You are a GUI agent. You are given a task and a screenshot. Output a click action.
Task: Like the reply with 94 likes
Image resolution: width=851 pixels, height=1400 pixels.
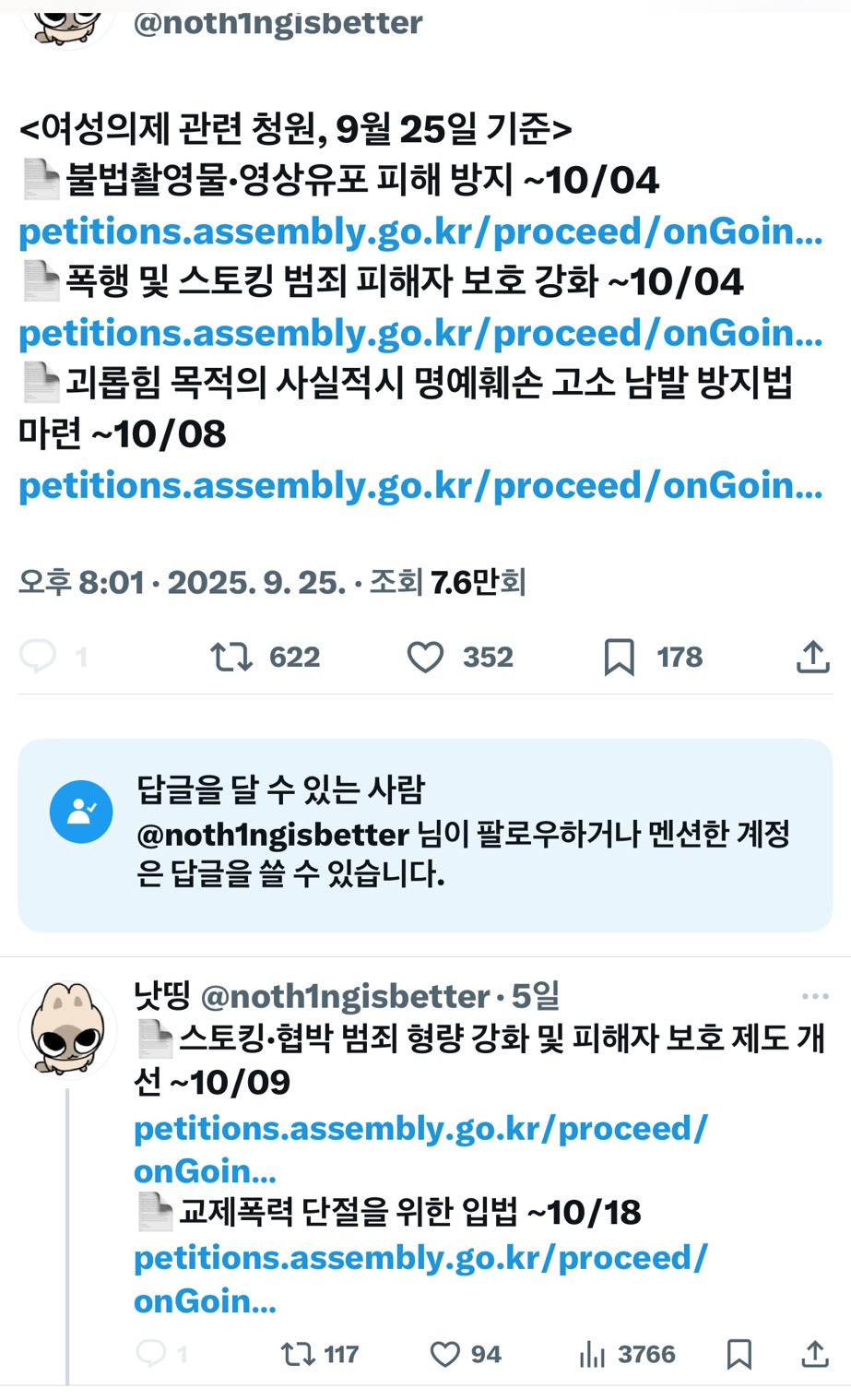[445, 1353]
